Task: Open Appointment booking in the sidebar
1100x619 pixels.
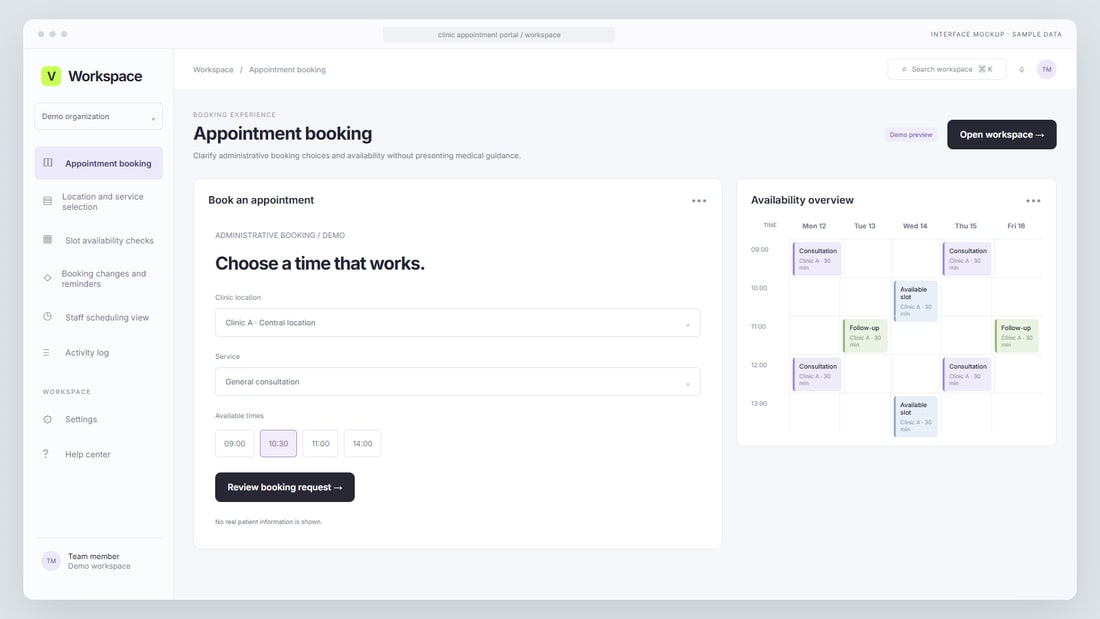Action: (x=98, y=163)
